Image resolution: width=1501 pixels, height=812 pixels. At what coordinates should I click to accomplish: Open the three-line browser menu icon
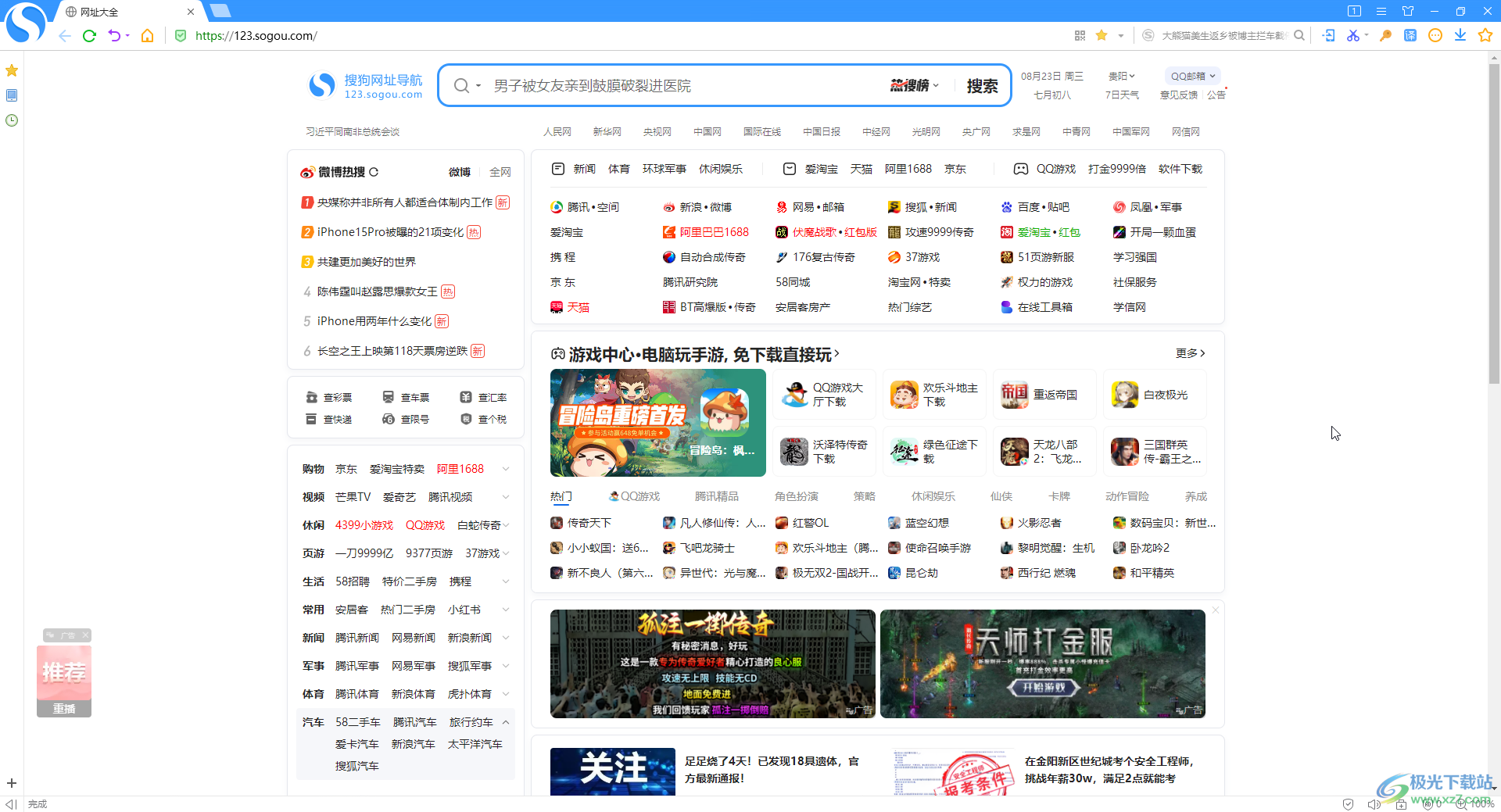tap(1381, 11)
